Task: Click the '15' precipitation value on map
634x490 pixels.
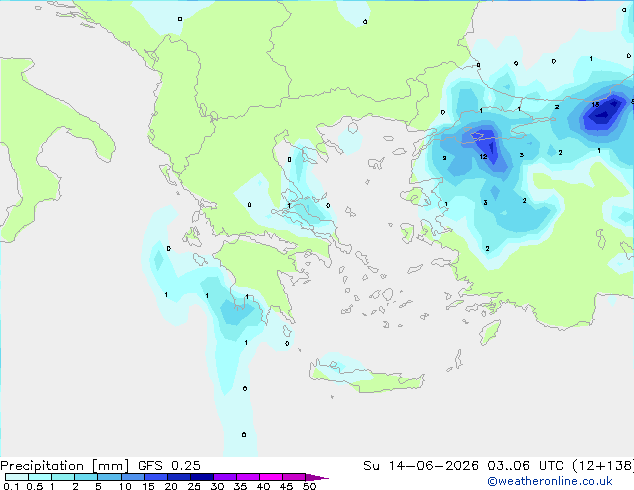Action: [595, 104]
